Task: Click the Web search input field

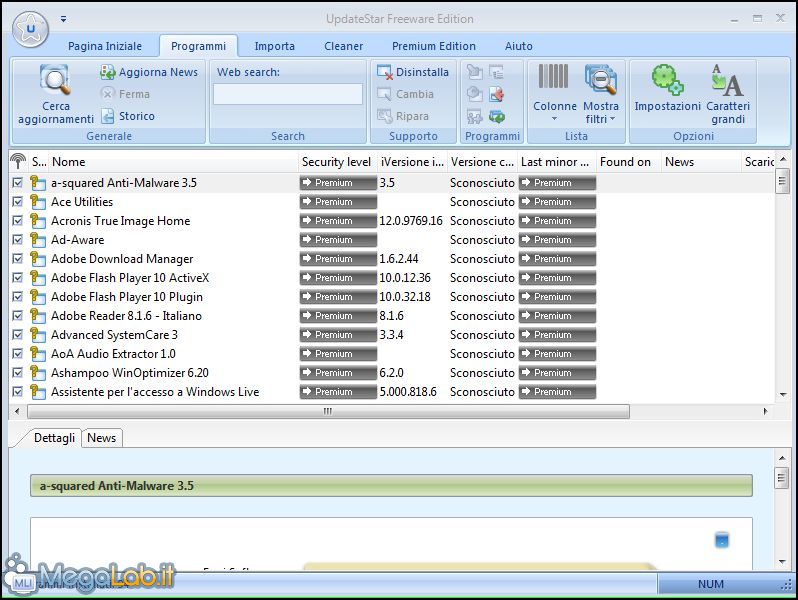Action: click(288, 94)
